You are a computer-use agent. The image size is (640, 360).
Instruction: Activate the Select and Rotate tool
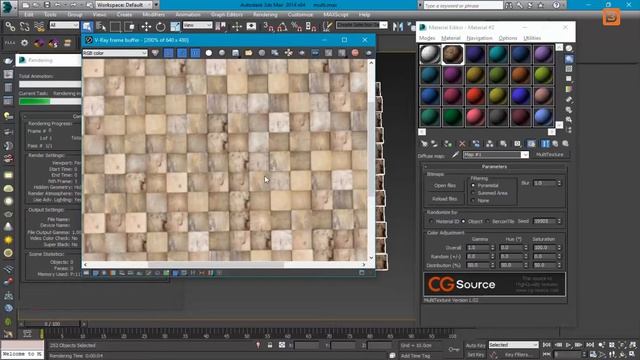point(160,27)
